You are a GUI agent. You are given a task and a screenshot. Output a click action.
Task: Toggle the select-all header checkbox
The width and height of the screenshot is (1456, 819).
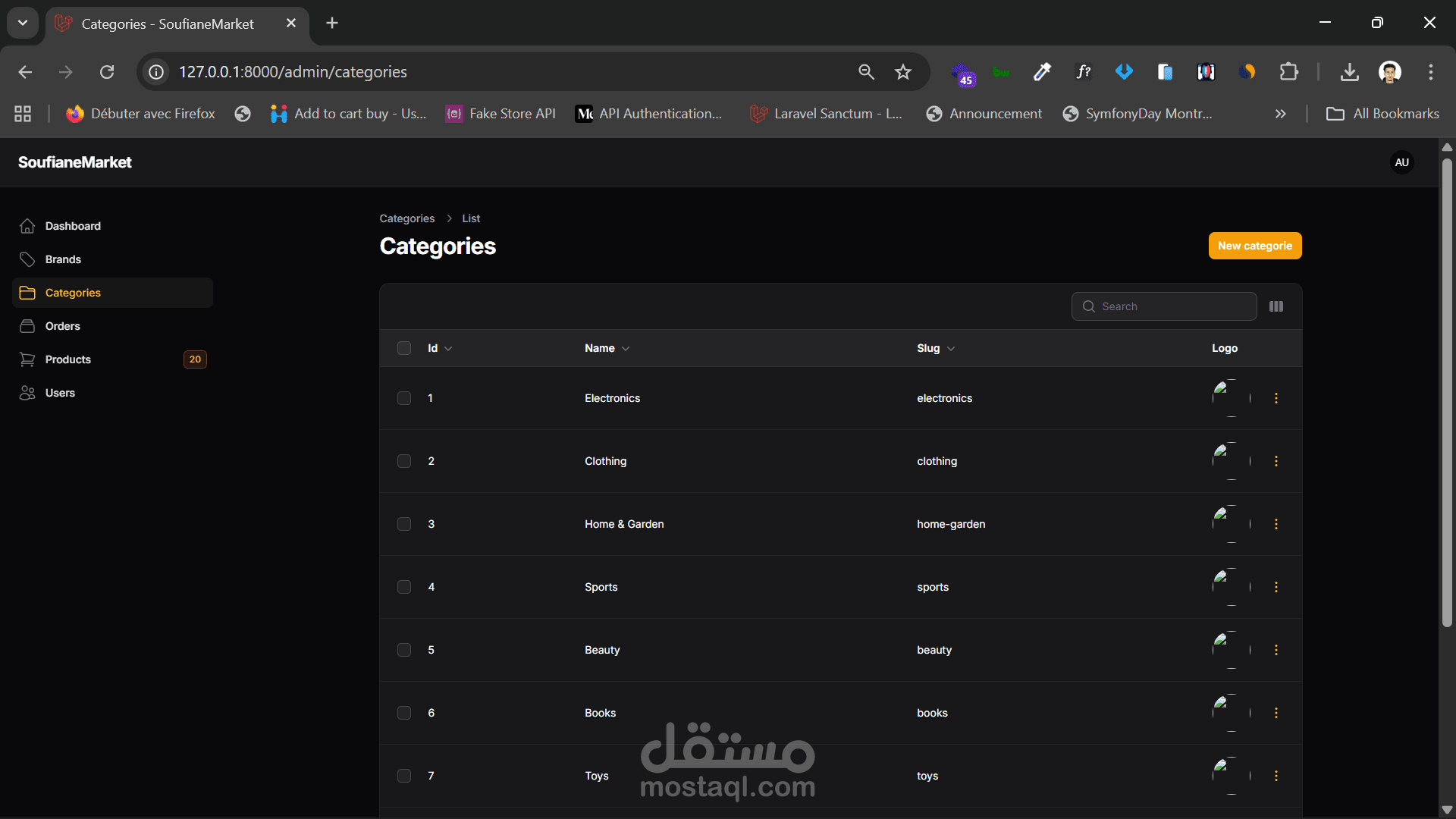[404, 348]
